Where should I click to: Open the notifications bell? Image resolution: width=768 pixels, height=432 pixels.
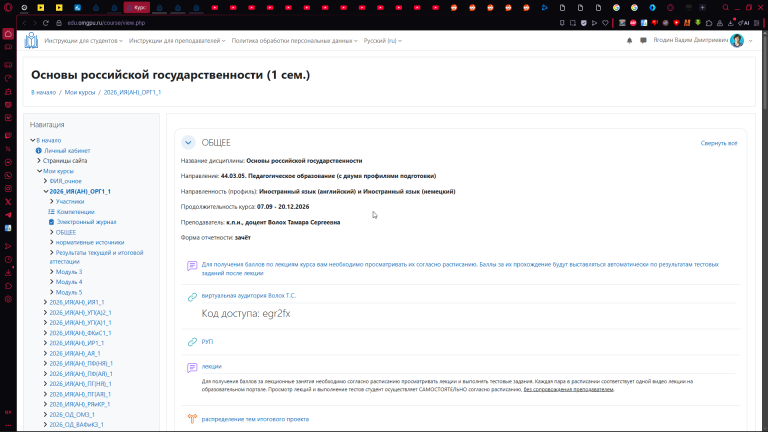coord(629,41)
